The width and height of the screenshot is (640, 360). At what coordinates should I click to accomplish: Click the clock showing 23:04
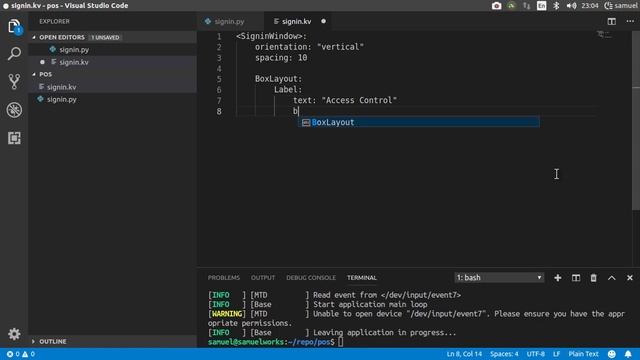pyautogui.click(x=590, y=6)
